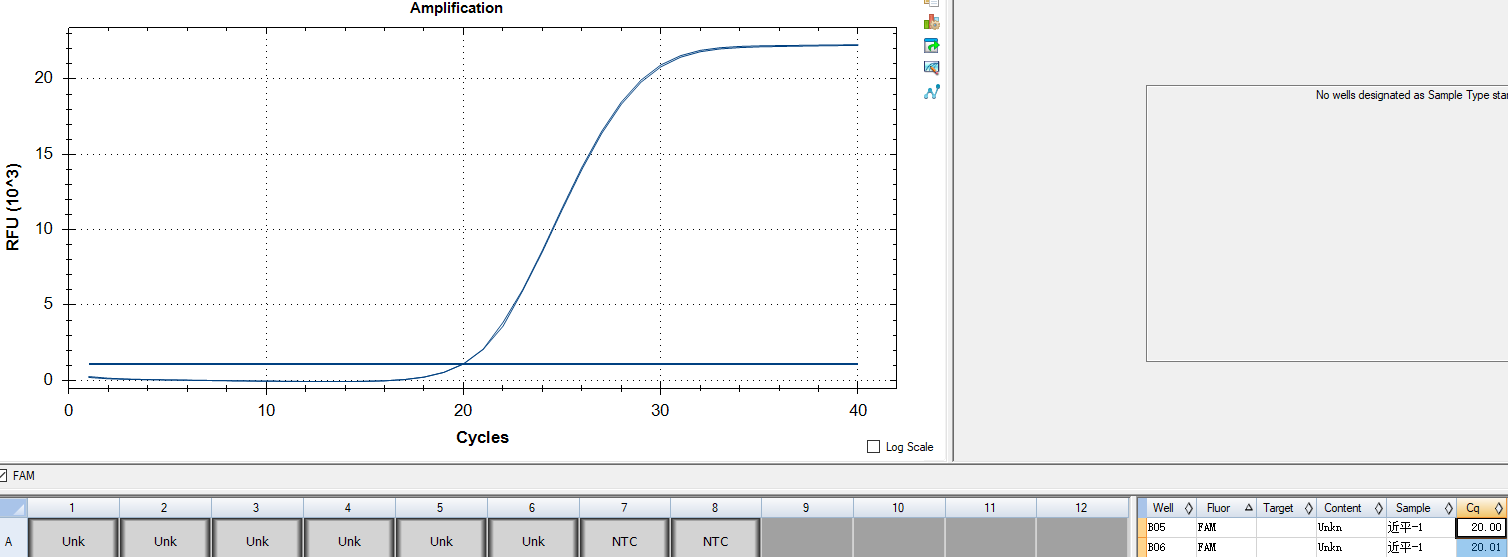Select plate row A header
This screenshot has height=557, width=1508.
click(13, 538)
